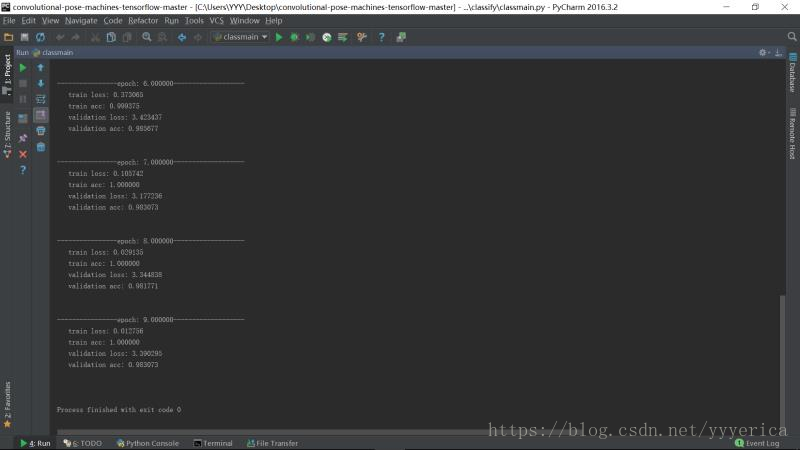Select the 4: Run bottom tab
This screenshot has height=450, width=800.
pos(35,443)
